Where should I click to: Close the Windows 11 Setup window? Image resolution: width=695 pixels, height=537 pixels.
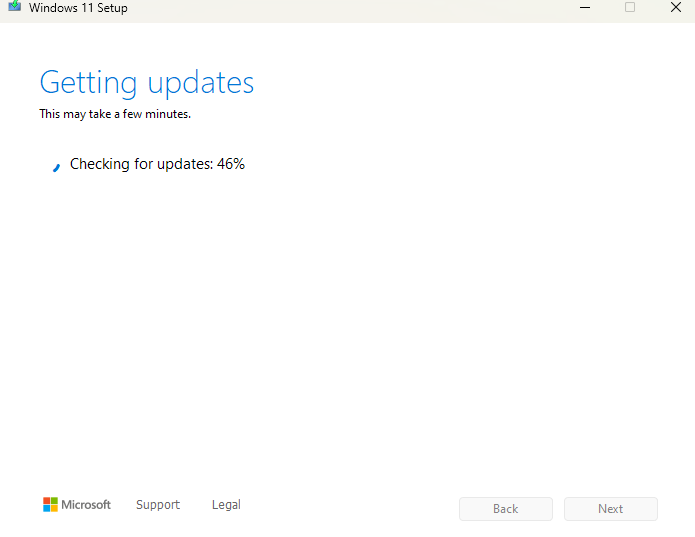click(x=676, y=7)
